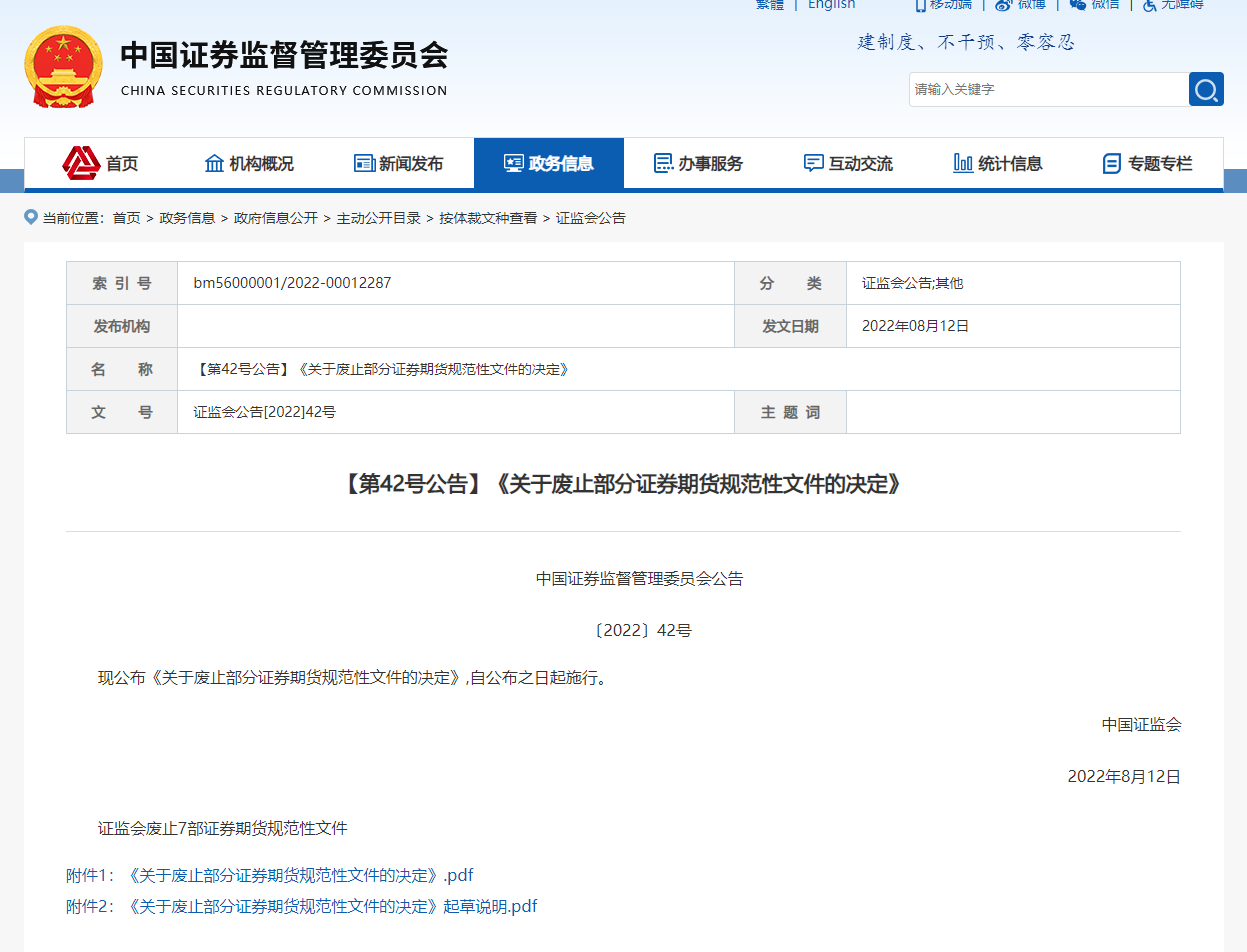
Task: Open attachment 2 drafting explanation PDF
Action: point(300,906)
